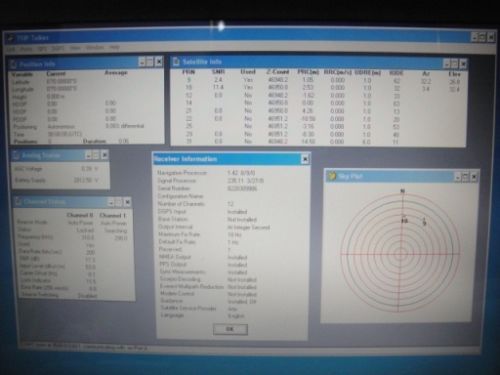Open the DGPS menu
This screenshot has width=500, height=375.
tap(58, 49)
